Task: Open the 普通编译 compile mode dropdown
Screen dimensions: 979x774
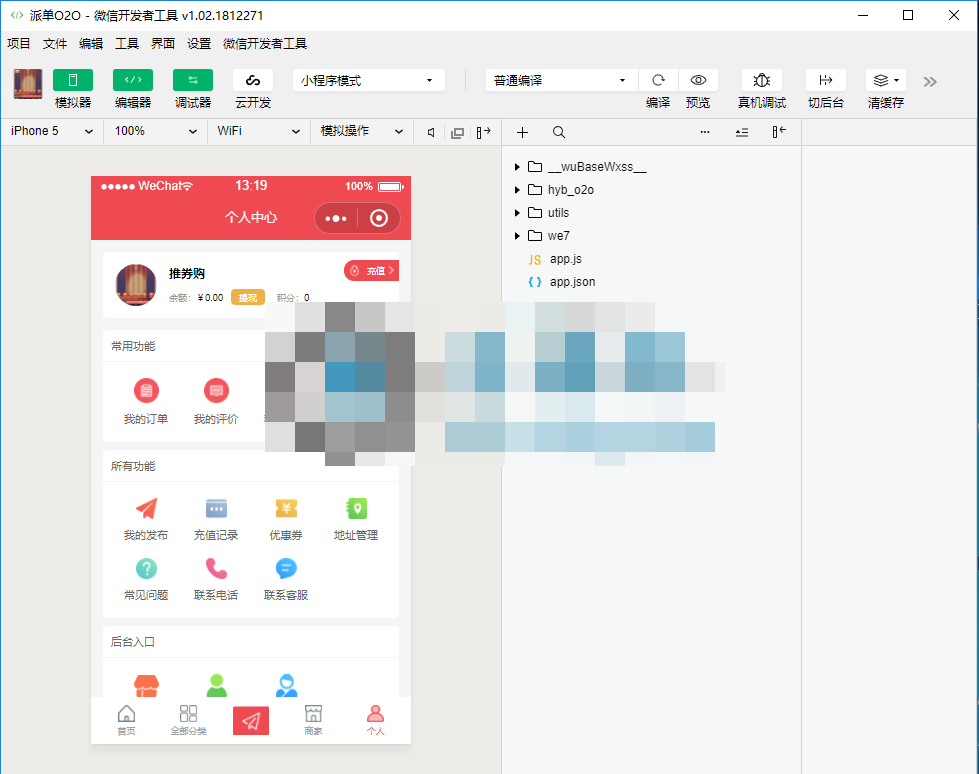Action: (561, 81)
